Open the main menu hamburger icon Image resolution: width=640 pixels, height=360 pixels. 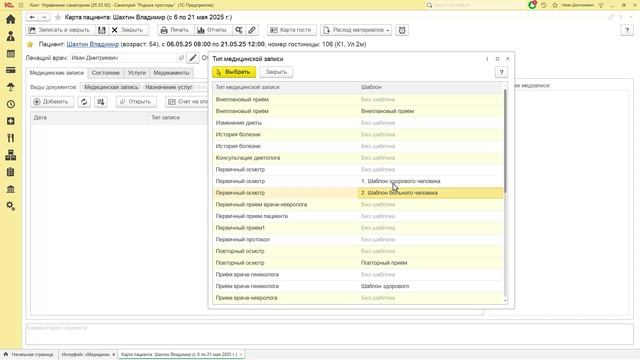pos(21,5)
